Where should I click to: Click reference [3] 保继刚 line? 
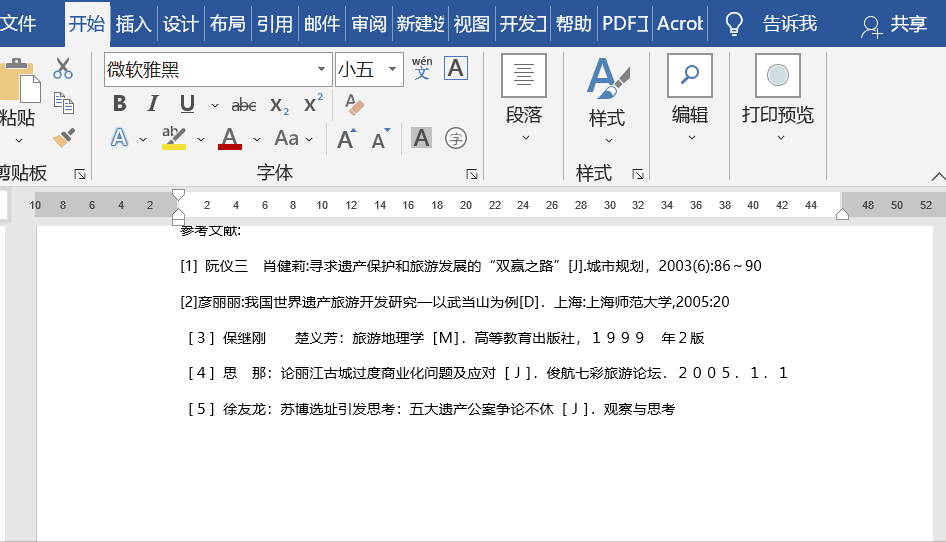point(445,338)
